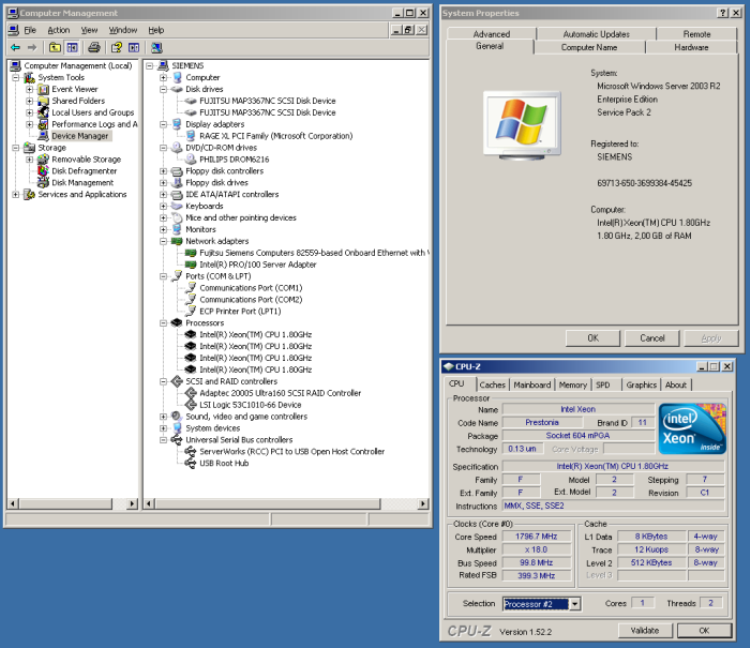Viewport: 750px width, 648px height.
Task: Click the Universal Serial Bus controllers icon
Action: tap(177, 439)
